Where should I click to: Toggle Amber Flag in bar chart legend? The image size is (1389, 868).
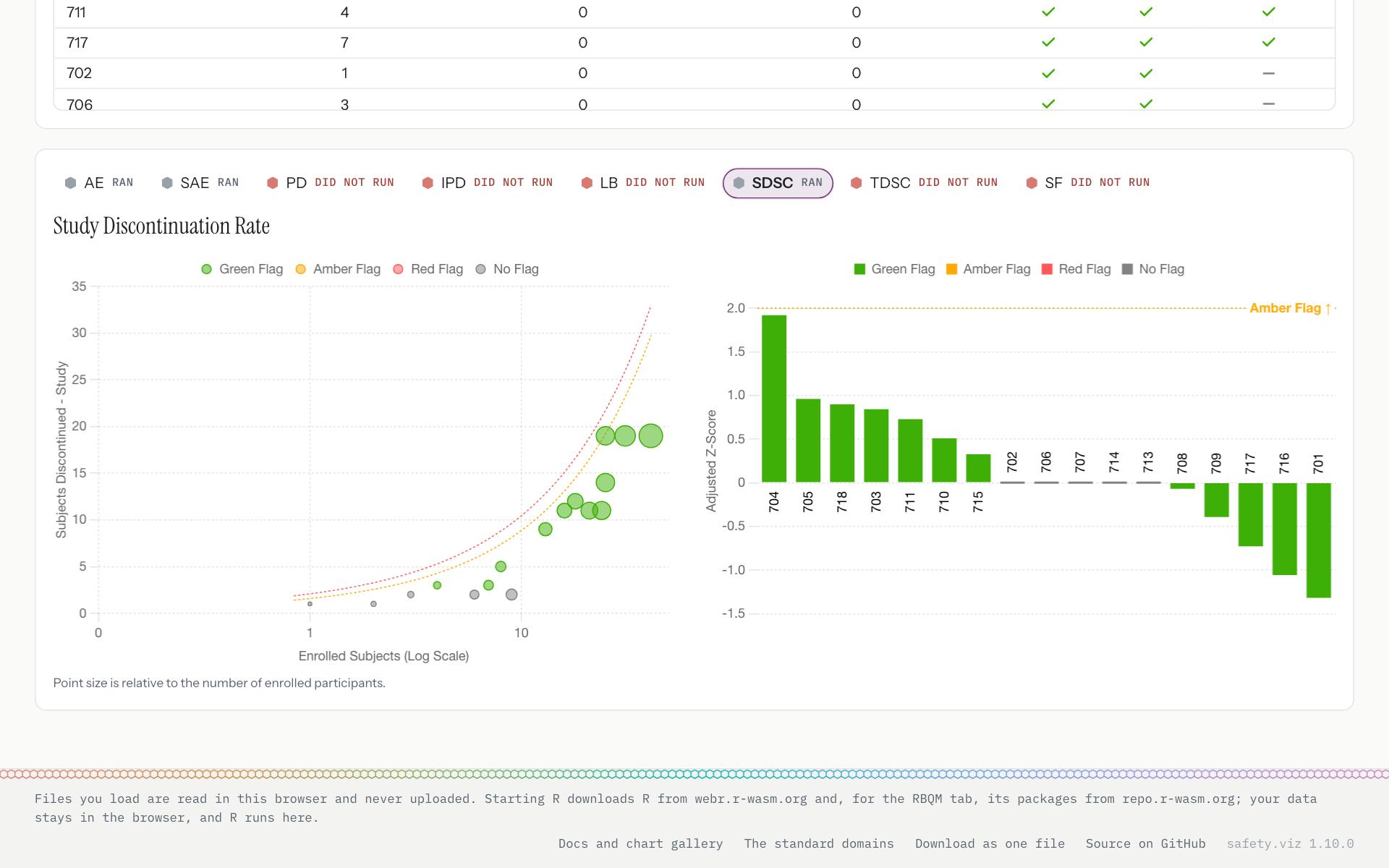tap(987, 269)
